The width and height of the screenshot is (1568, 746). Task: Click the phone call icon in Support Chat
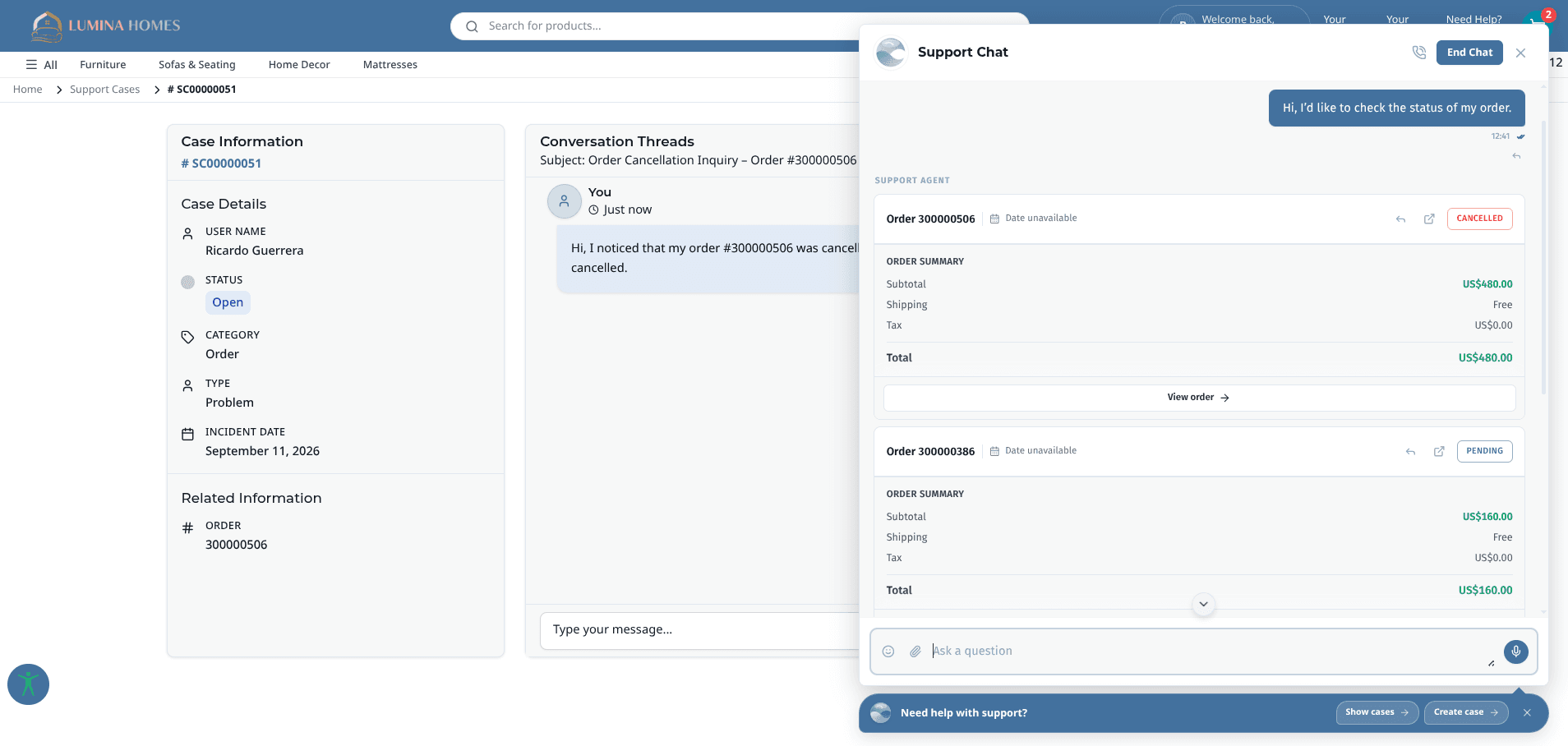point(1419,53)
